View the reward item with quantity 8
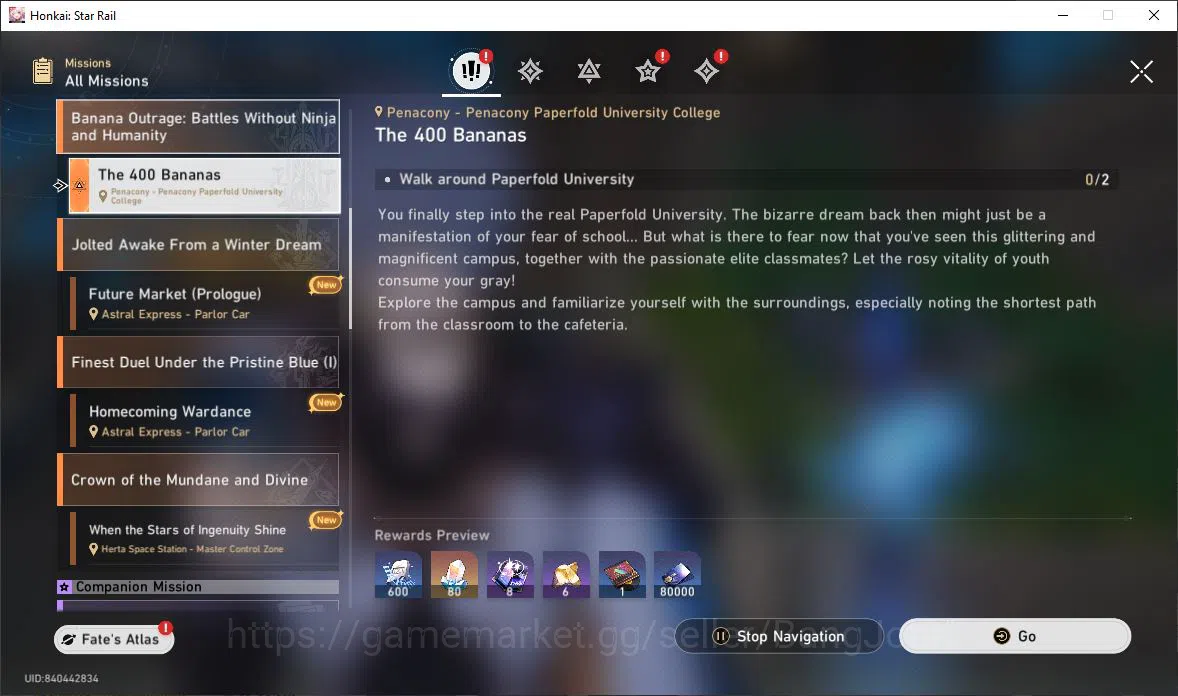 510,575
